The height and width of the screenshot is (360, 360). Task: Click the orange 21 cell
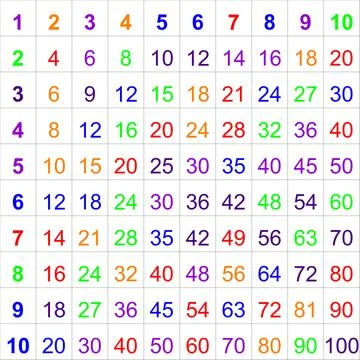coord(89,238)
